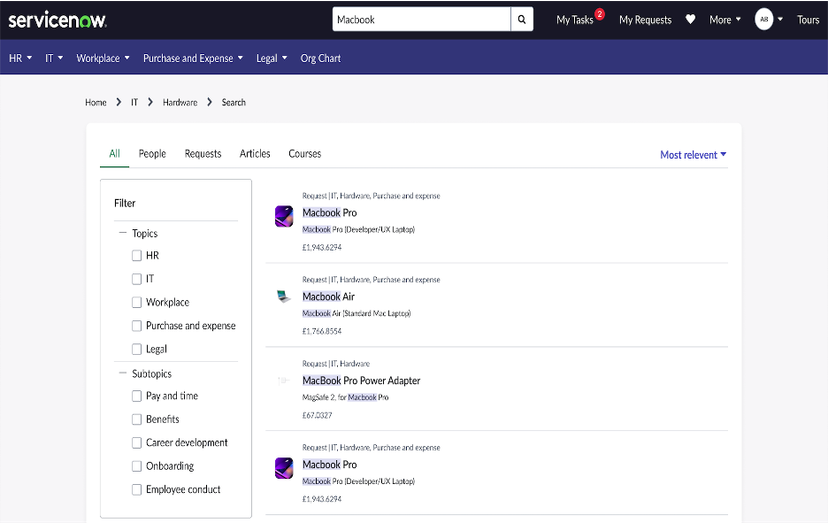Open My Requests
The width and height of the screenshot is (828, 524).
[x=645, y=20]
